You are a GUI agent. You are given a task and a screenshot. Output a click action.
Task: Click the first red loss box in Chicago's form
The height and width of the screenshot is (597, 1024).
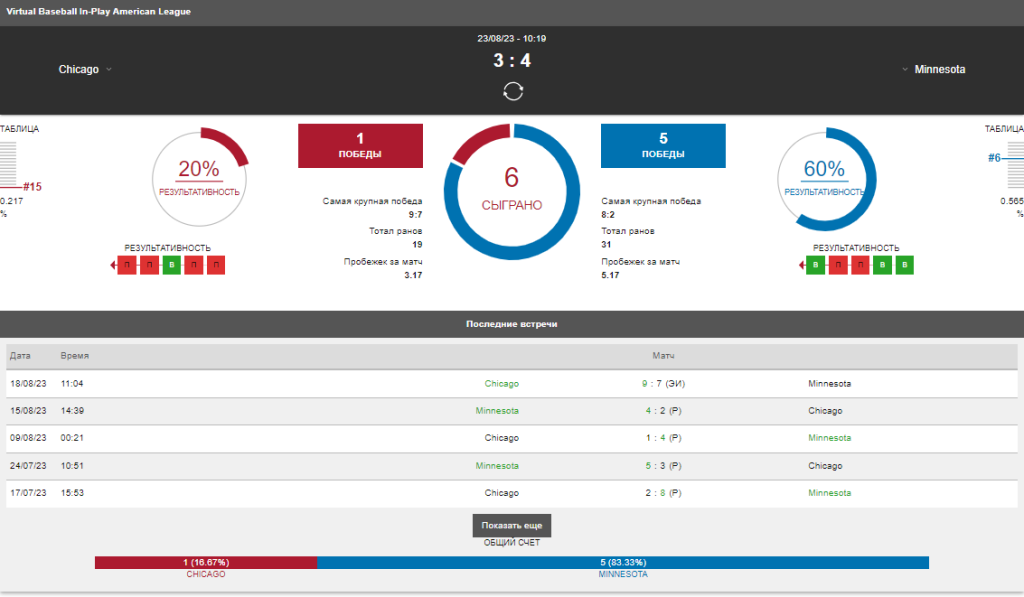tap(126, 266)
